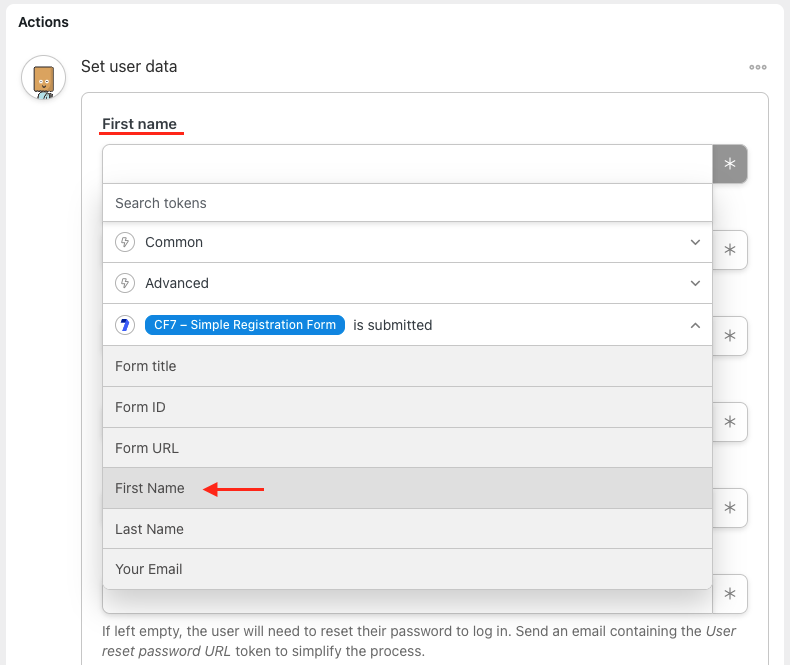This screenshot has height=665, width=790.
Task: Click the CF7 – Simple Registration Form badge
Action: tap(245, 325)
